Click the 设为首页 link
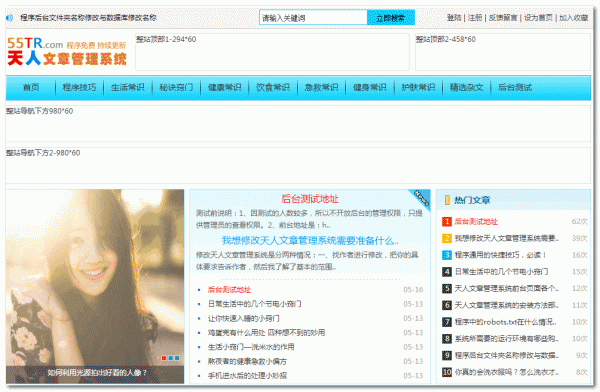This screenshot has width=600, height=392. point(538,18)
